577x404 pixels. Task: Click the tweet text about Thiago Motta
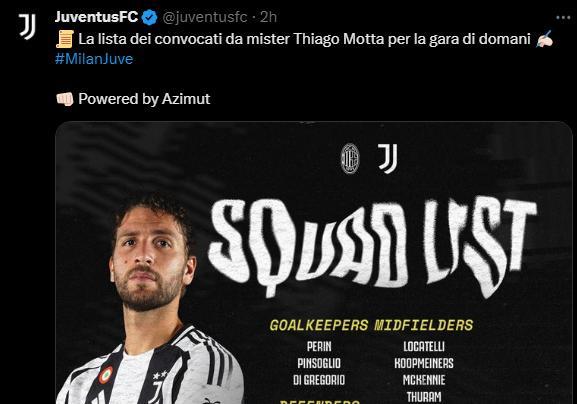[x=304, y=39]
